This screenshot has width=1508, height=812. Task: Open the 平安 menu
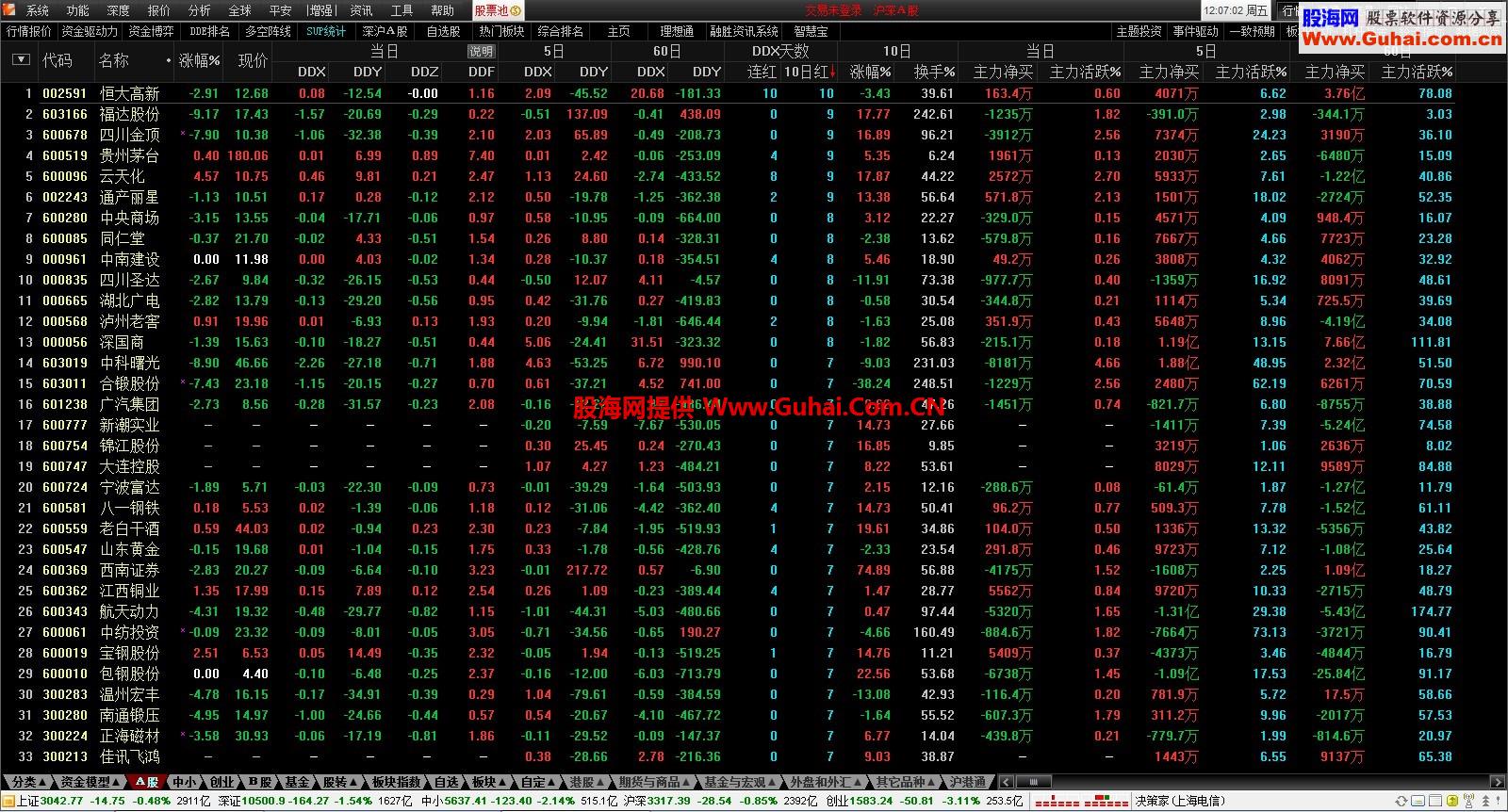coord(281,10)
